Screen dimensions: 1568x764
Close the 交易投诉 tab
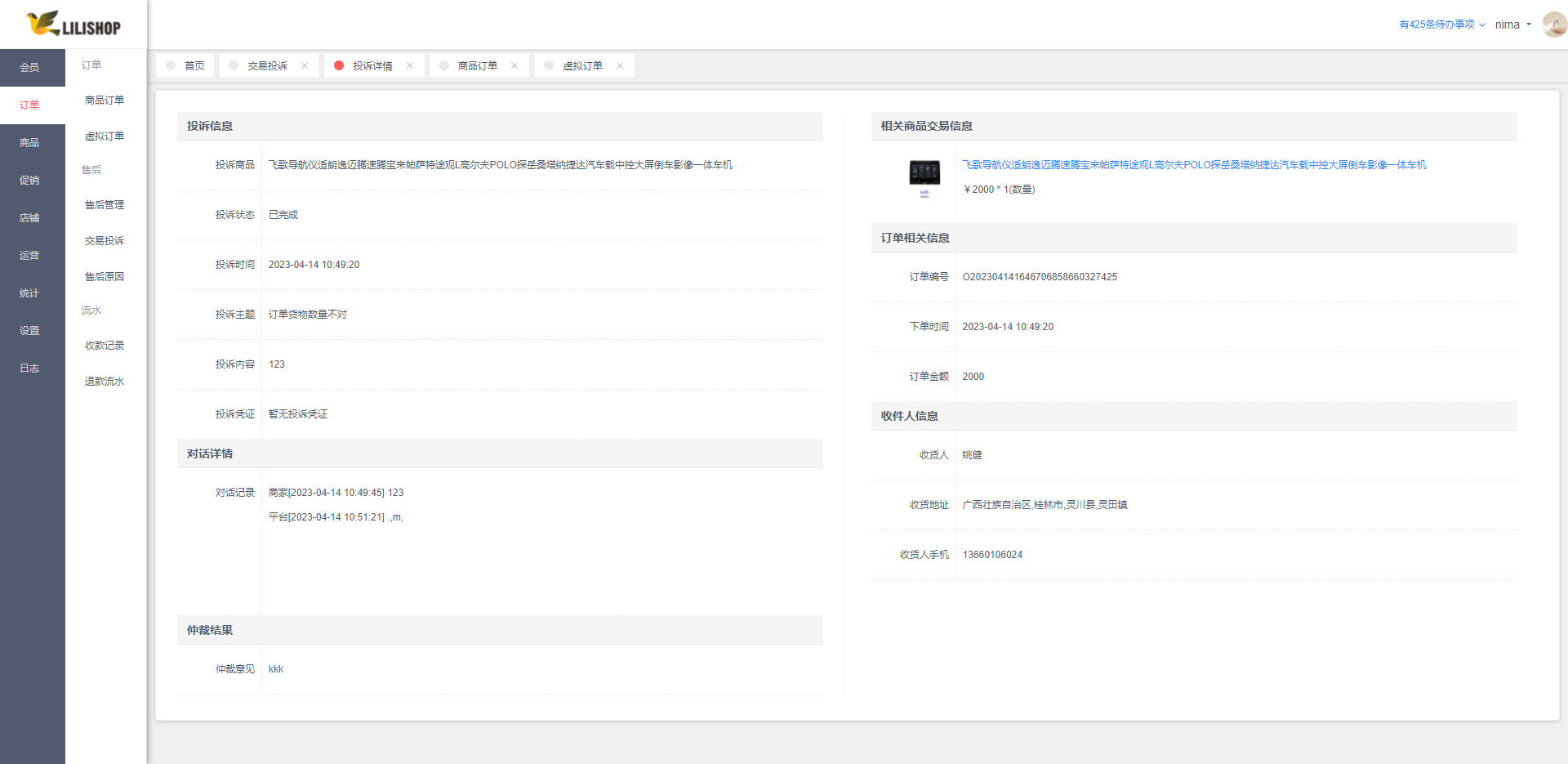point(305,65)
